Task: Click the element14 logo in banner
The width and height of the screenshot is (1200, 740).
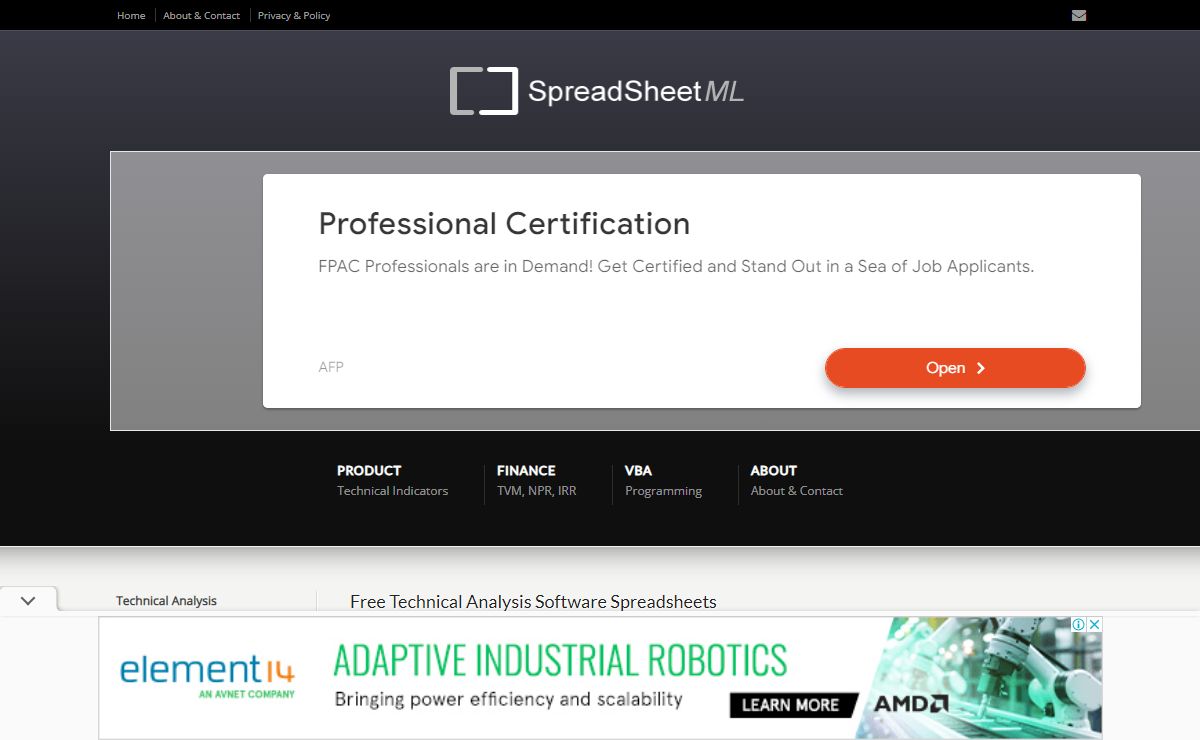Action: [207, 675]
